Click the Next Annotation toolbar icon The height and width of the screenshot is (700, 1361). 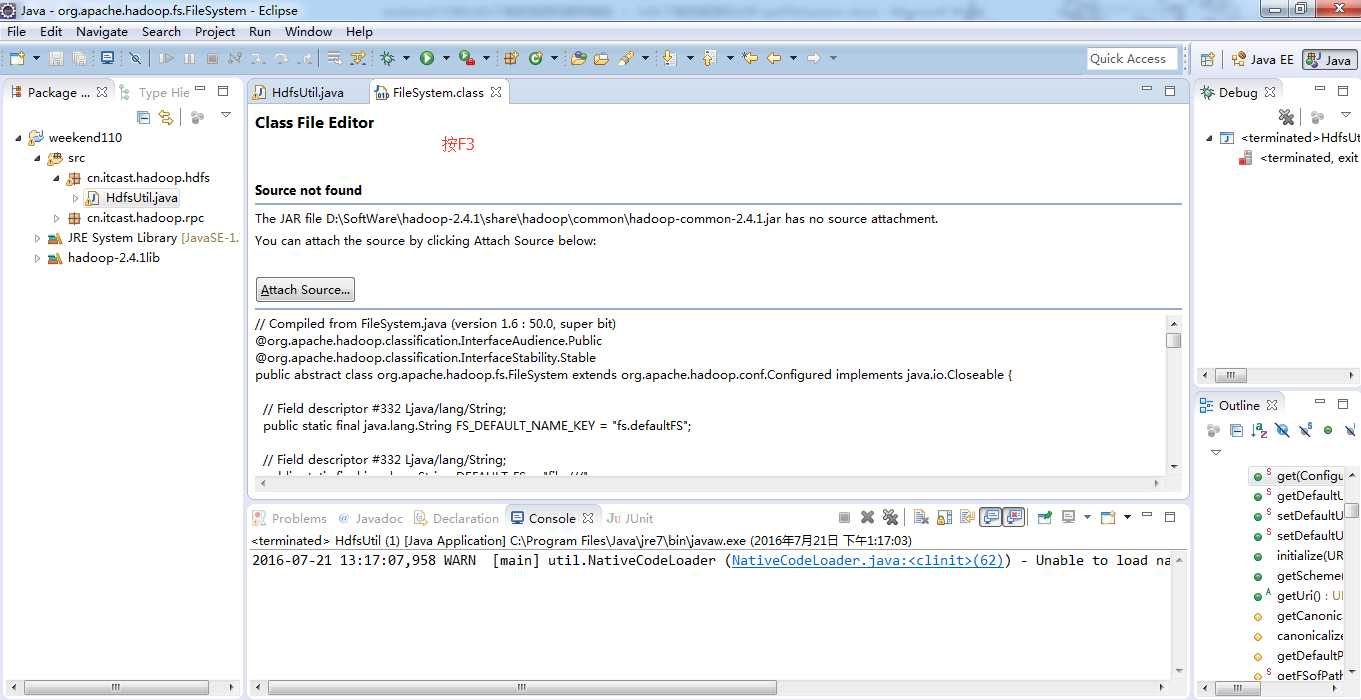669,58
